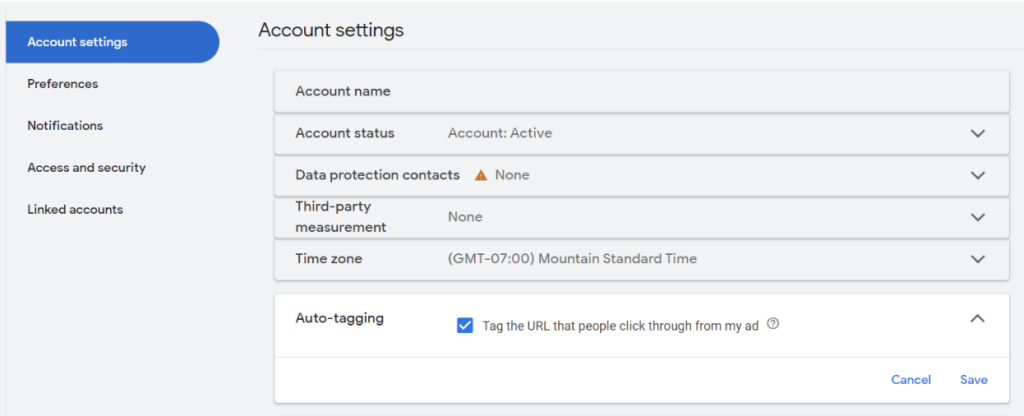Viewport: 1024px width, 416px height.
Task: Click the Account: Active status text
Action: tap(500, 133)
